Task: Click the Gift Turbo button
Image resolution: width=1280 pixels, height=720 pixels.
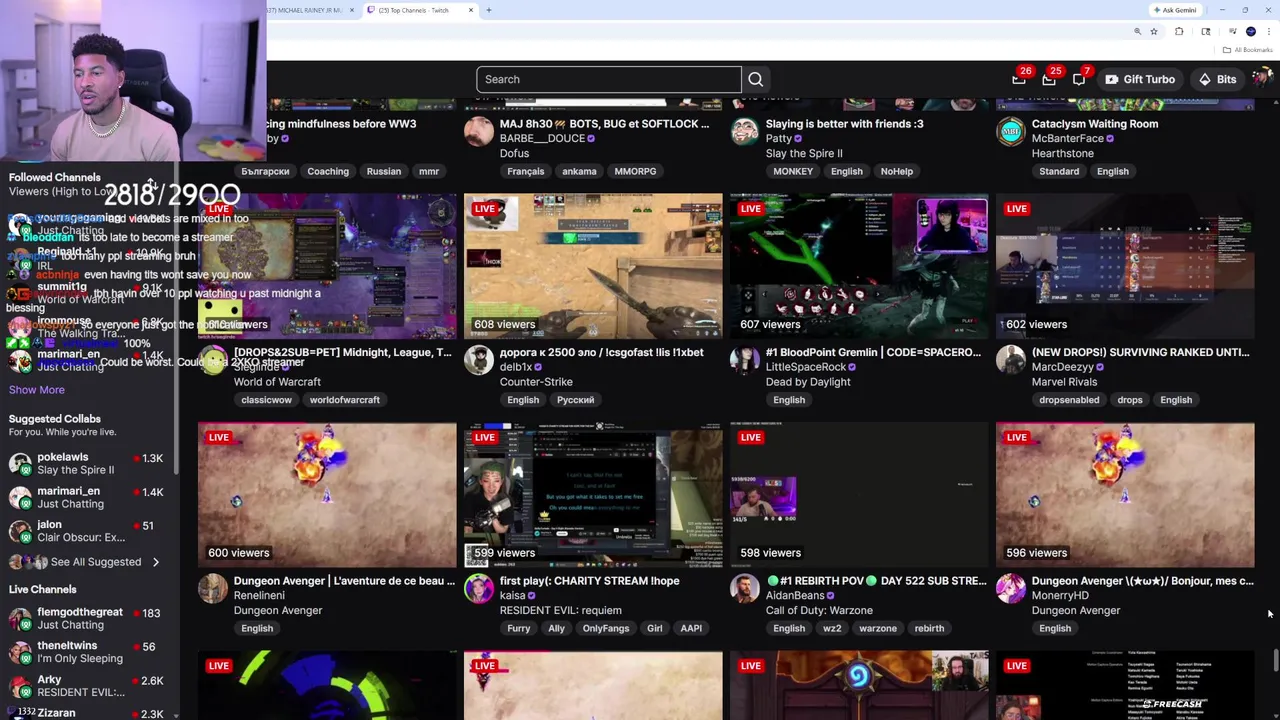Action: click(1140, 79)
